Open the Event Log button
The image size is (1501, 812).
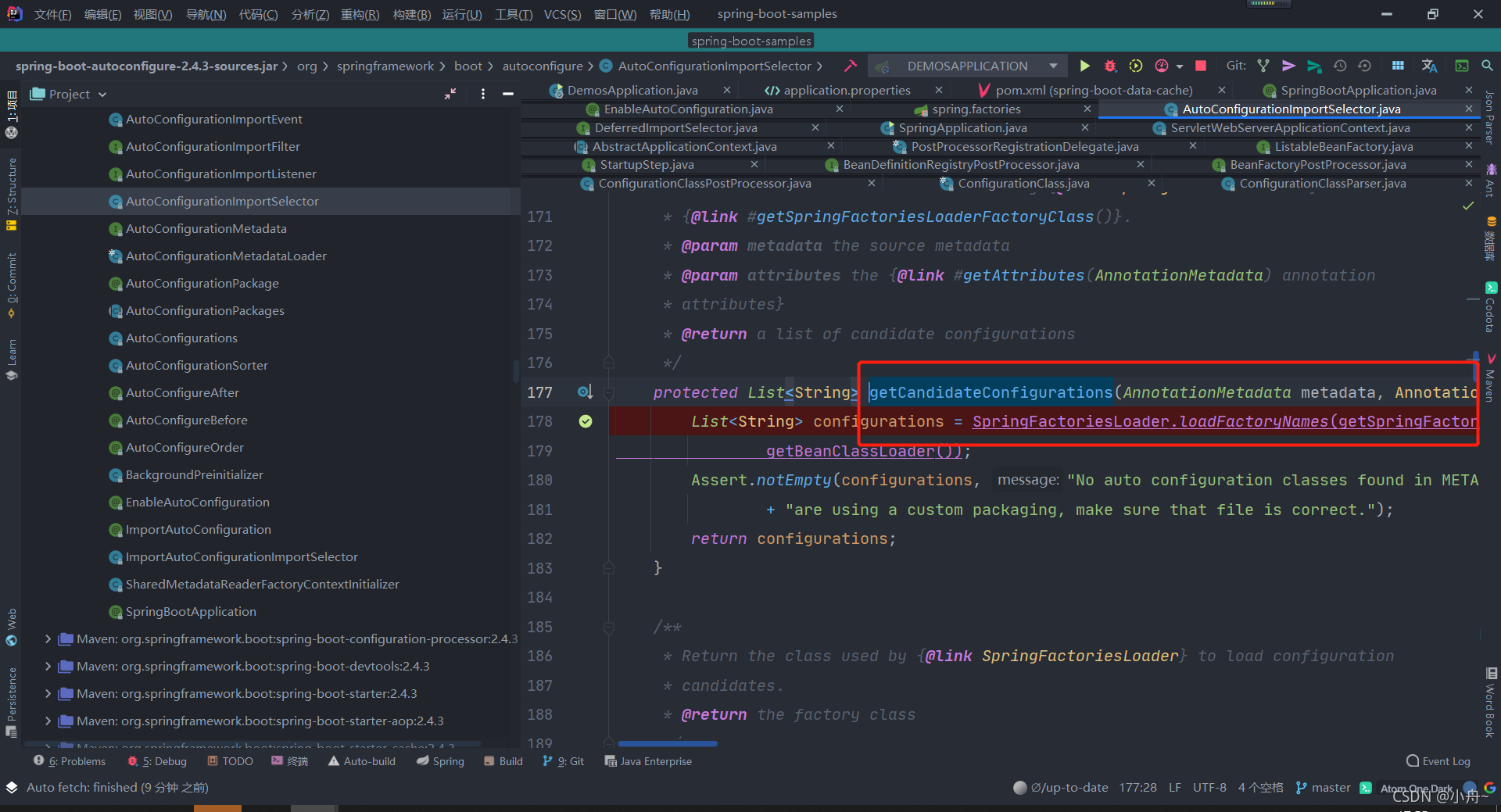1438,761
